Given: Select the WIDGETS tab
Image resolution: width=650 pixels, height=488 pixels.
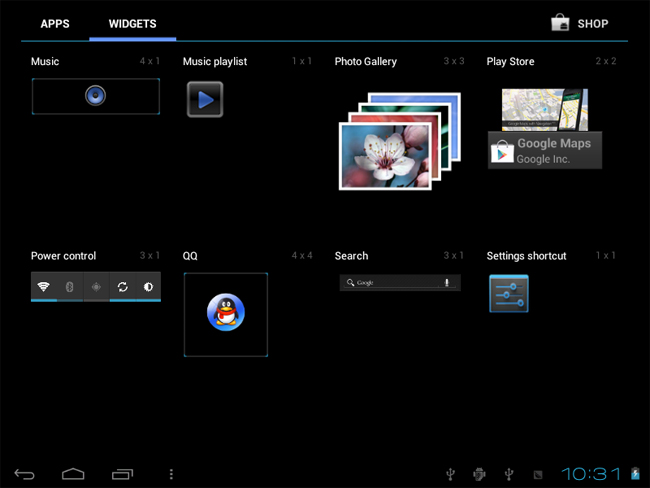Looking at the screenshot, I should [x=133, y=24].
